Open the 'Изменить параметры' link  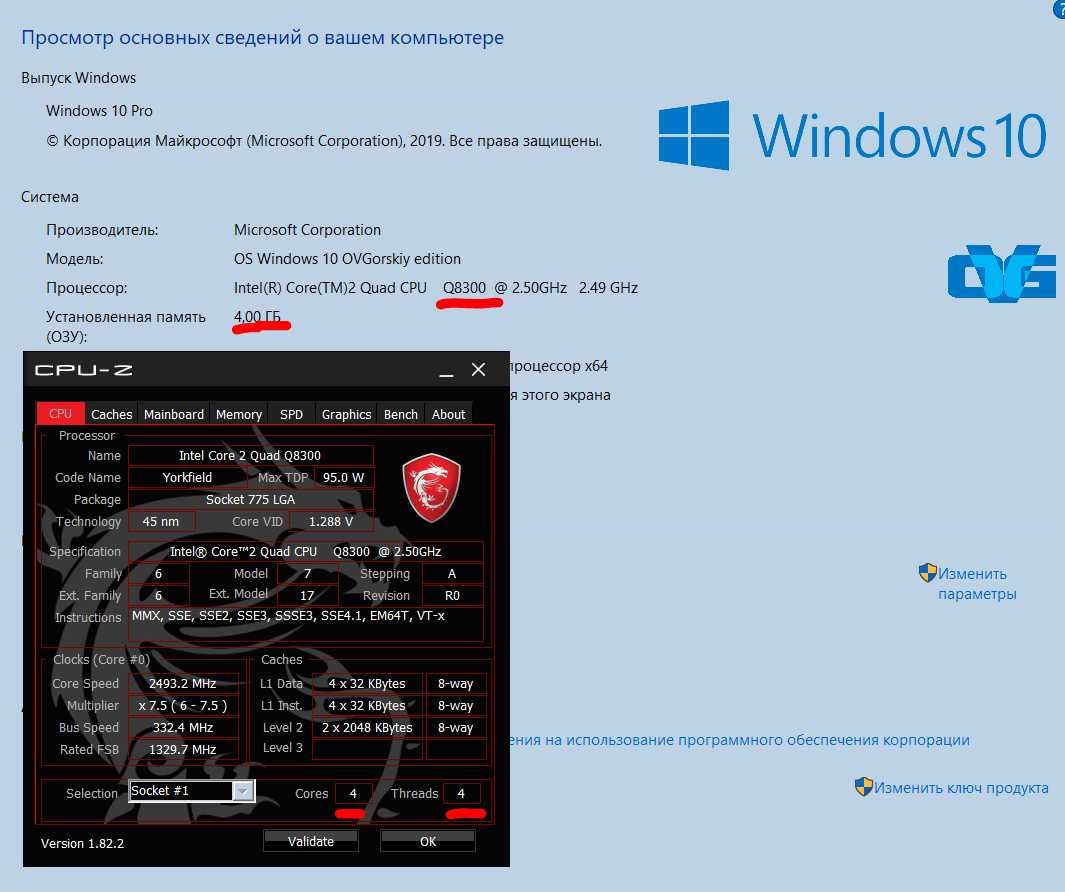(x=977, y=584)
